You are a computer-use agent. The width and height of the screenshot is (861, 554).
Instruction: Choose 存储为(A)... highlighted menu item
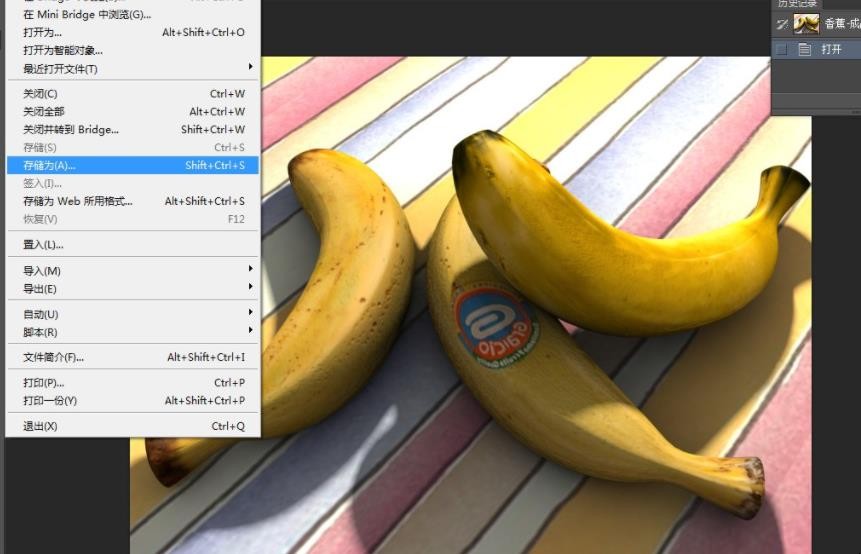tap(132, 165)
